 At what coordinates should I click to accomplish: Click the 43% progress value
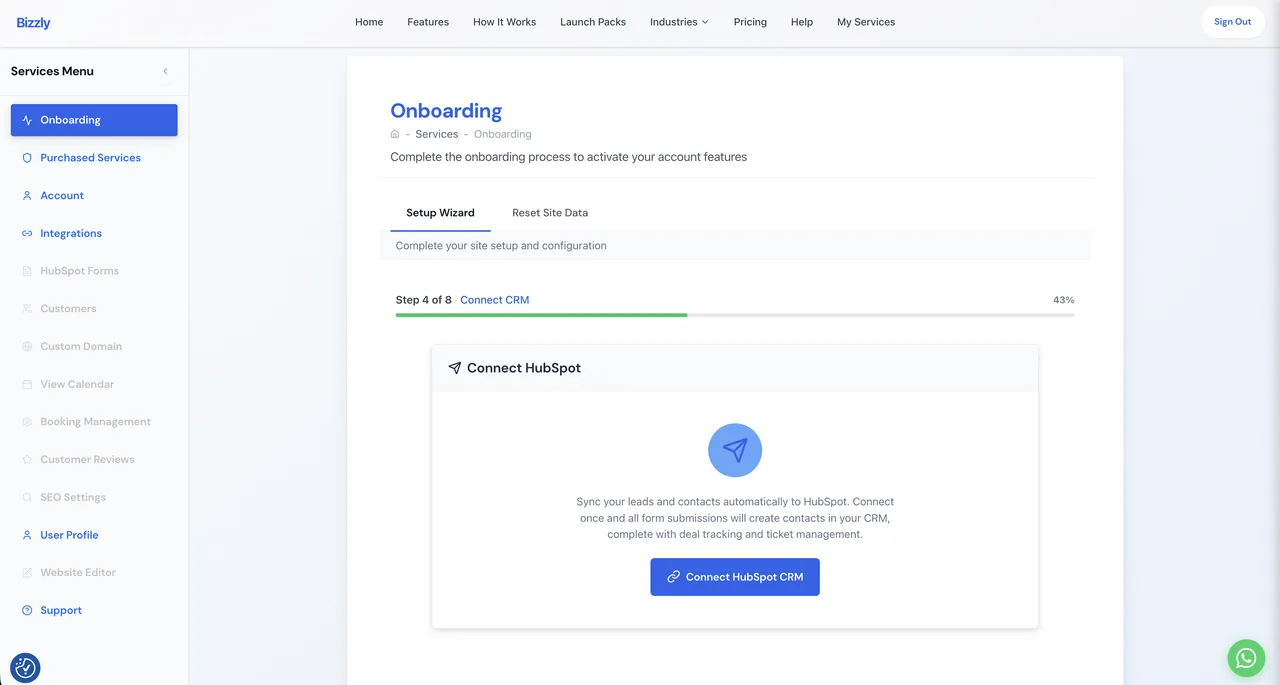tap(1064, 300)
